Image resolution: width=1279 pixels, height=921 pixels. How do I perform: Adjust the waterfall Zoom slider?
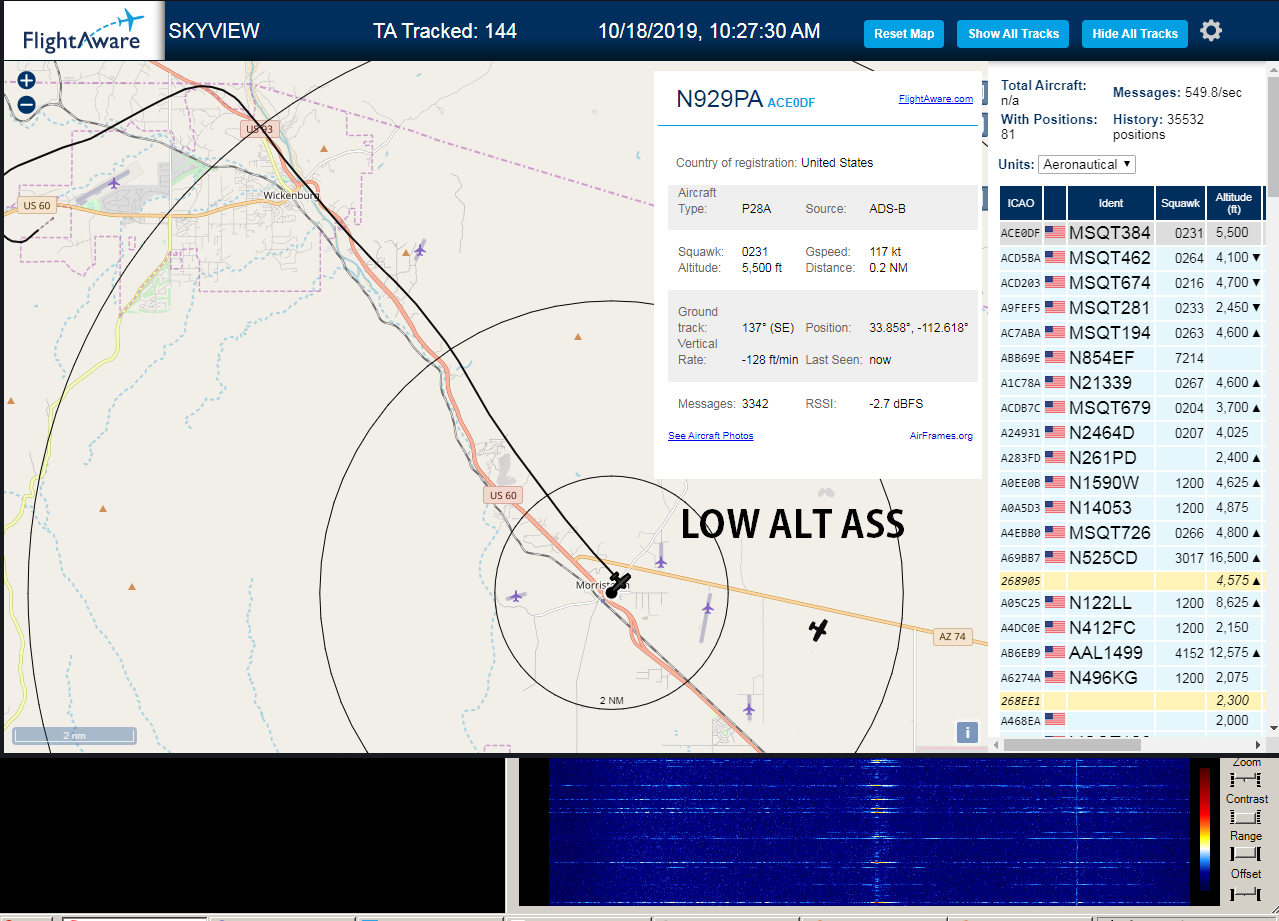[x=1246, y=779]
